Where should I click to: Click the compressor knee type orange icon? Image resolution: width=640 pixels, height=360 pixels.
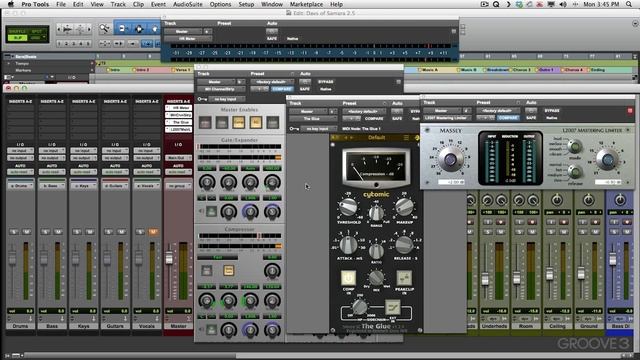(x=229, y=271)
